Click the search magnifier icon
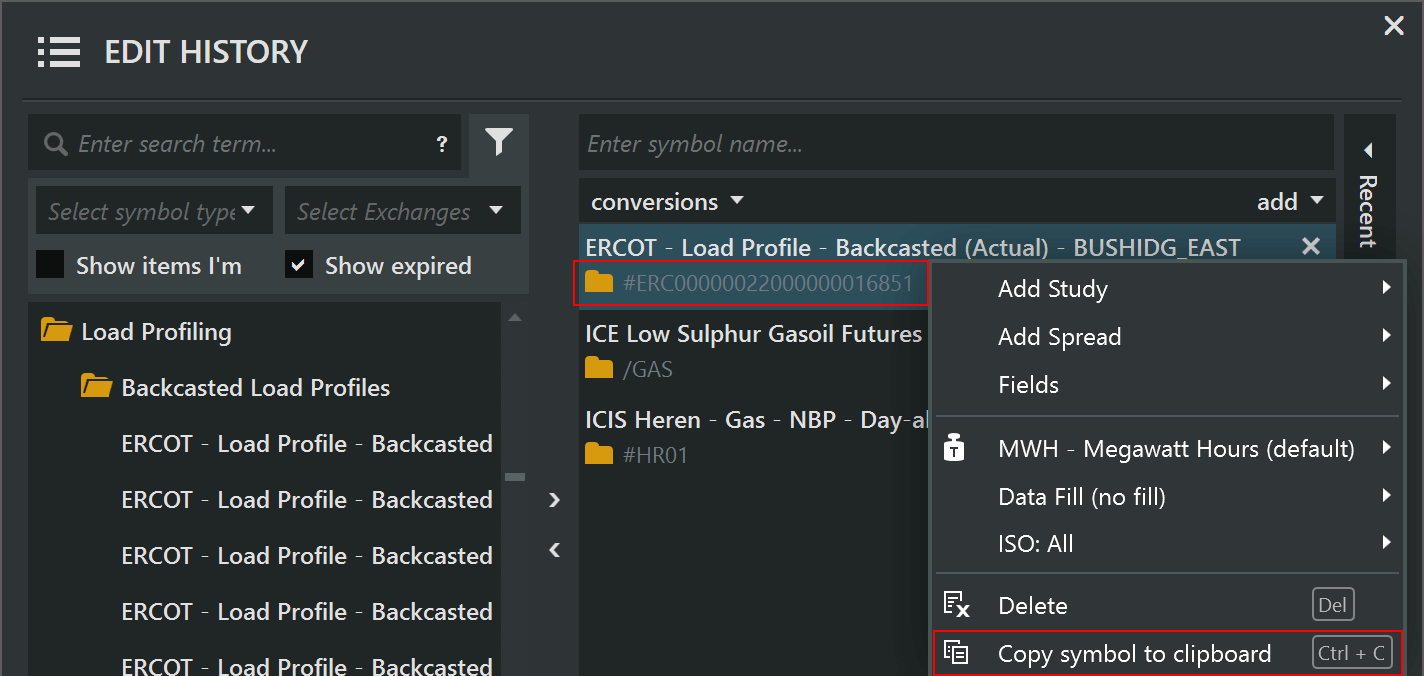 (56, 144)
